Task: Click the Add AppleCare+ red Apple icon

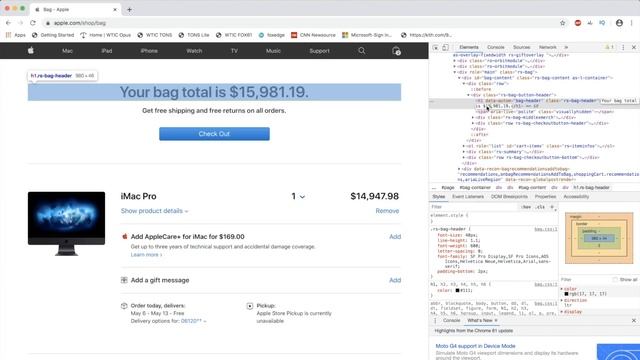Action: click(x=124, y=236)
